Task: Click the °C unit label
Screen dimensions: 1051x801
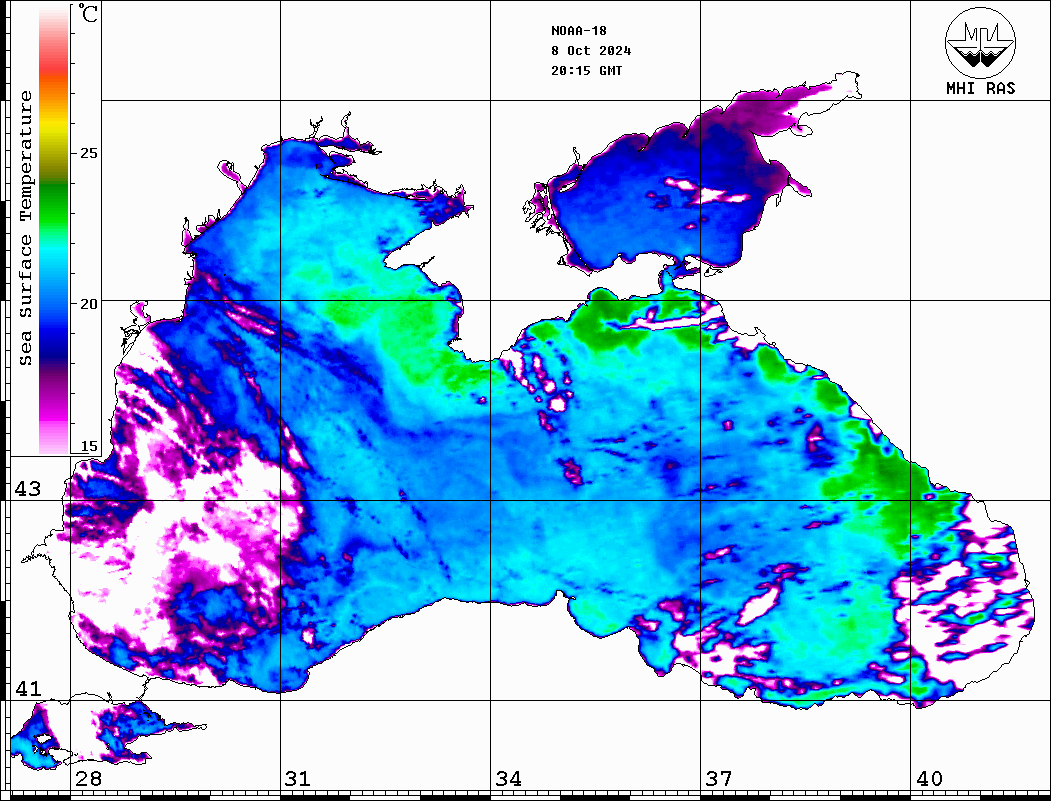Action: (88, 13)
